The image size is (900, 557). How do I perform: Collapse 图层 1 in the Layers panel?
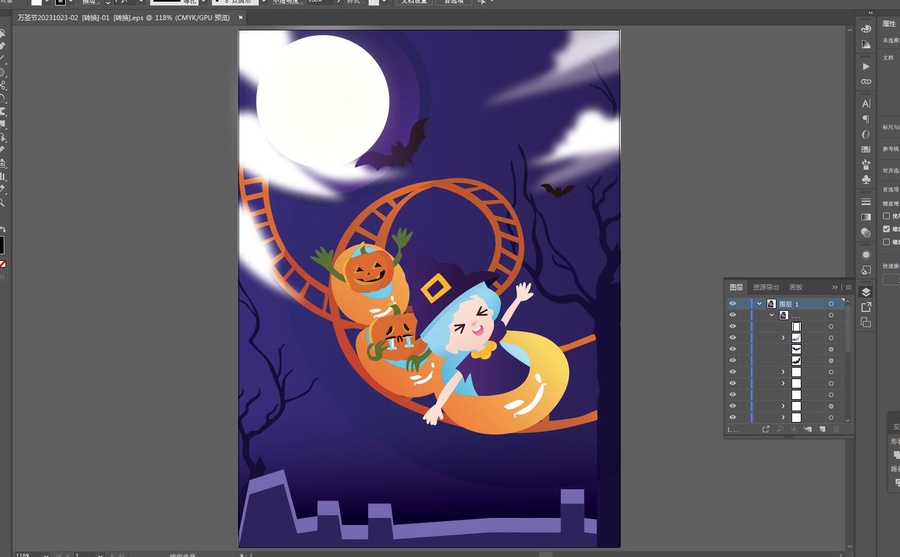point(759,304)
